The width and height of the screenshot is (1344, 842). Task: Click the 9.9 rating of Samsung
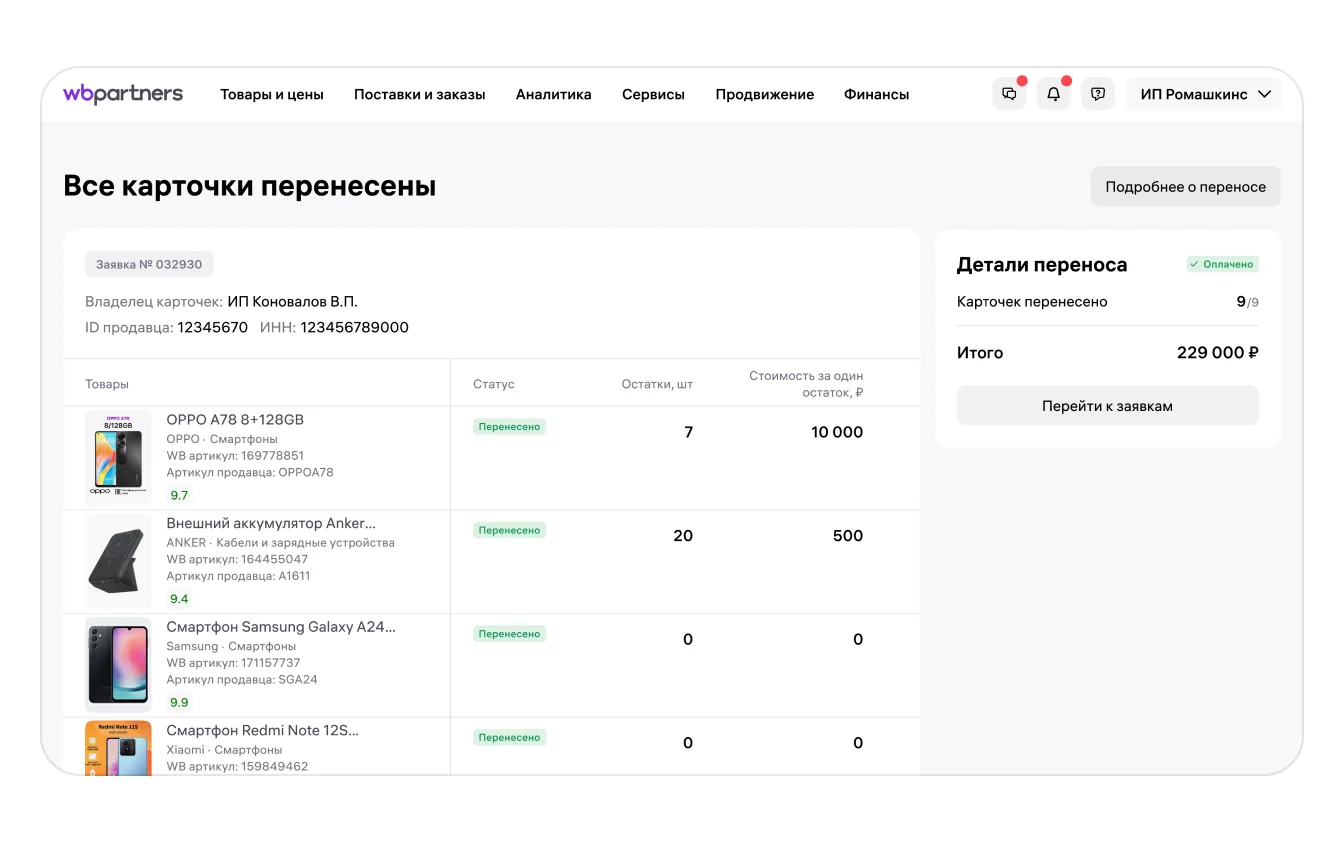coord(179,702)
